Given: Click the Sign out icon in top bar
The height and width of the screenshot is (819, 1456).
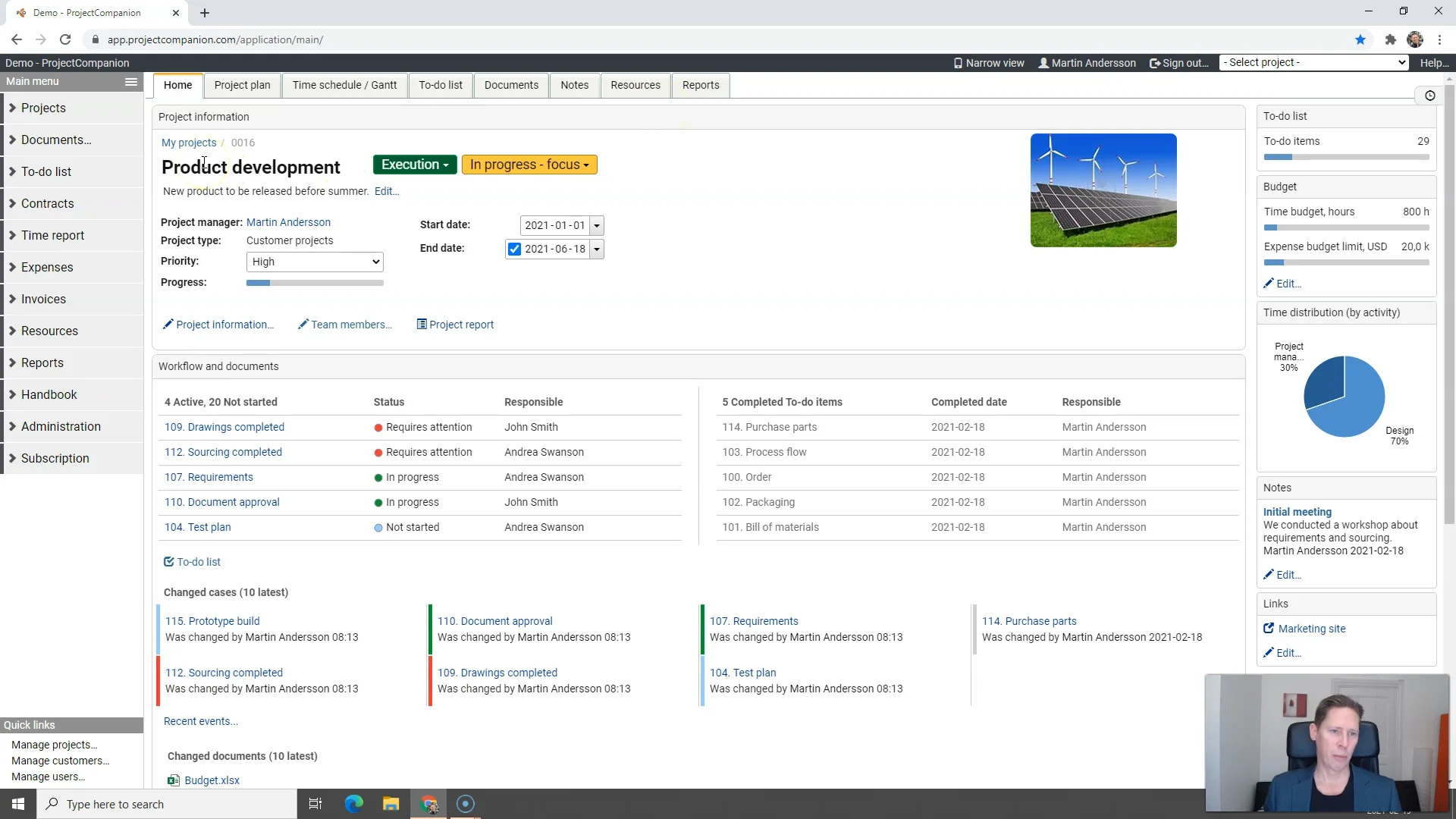Looking at the screenshot, I should pyautogui.click(x=1154, y=63).
